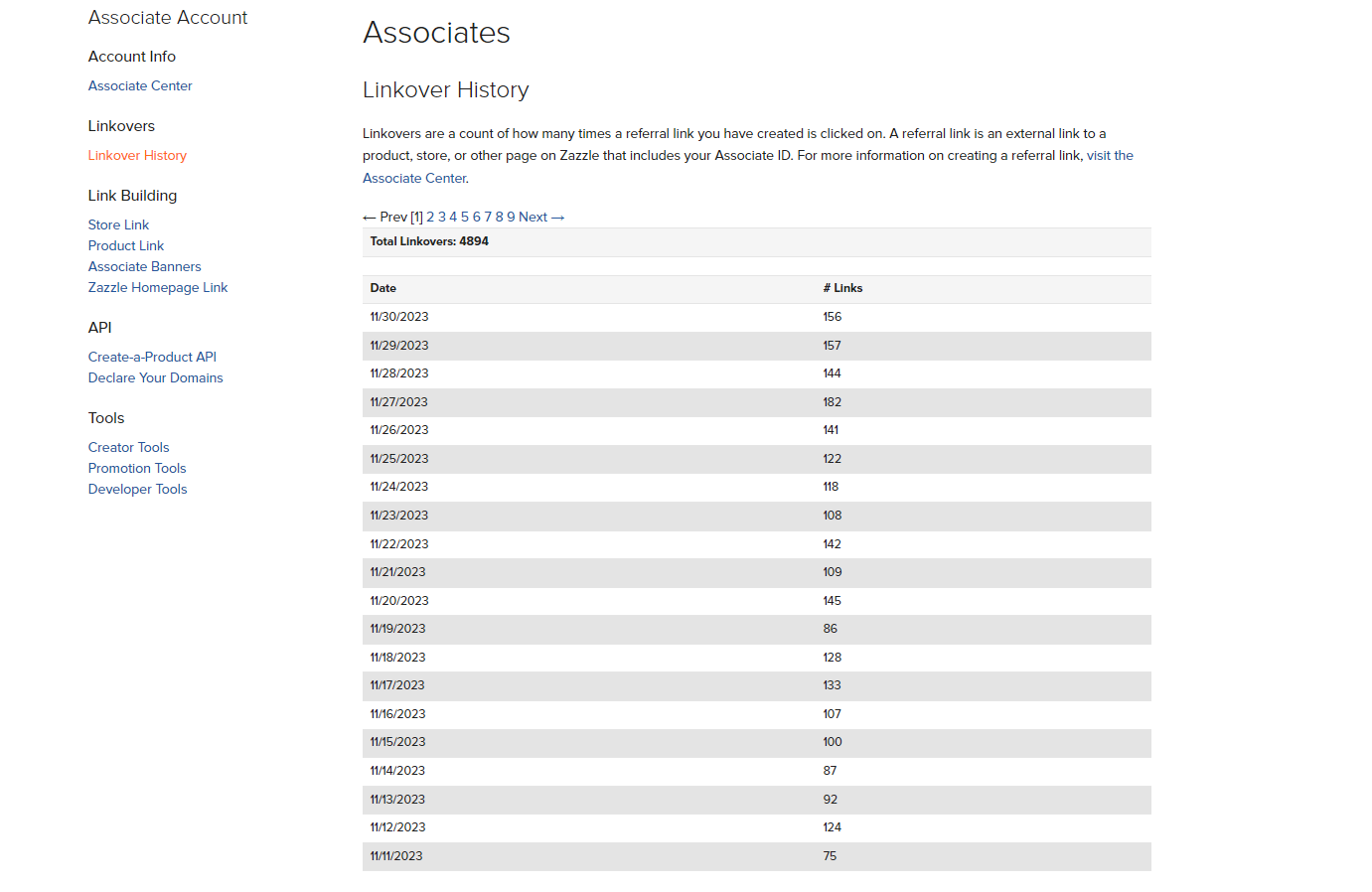
Task: Select links value 133
Action: click(832, 685)
